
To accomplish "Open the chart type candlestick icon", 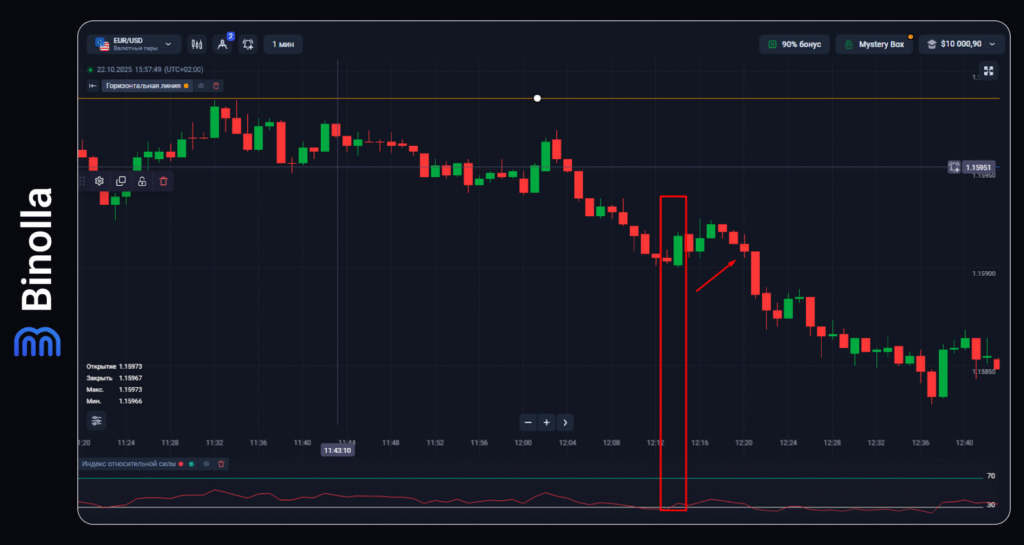I will [x=196, y=44].
